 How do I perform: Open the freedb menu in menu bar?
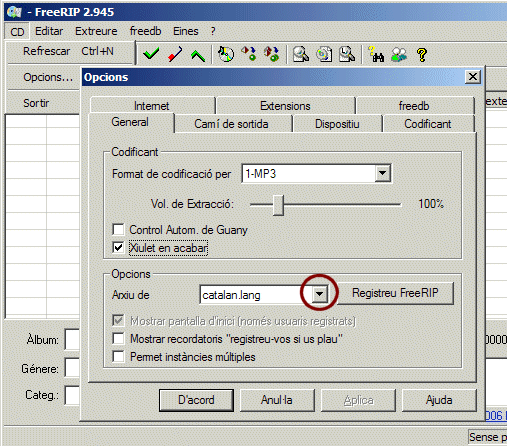point(145,31)
